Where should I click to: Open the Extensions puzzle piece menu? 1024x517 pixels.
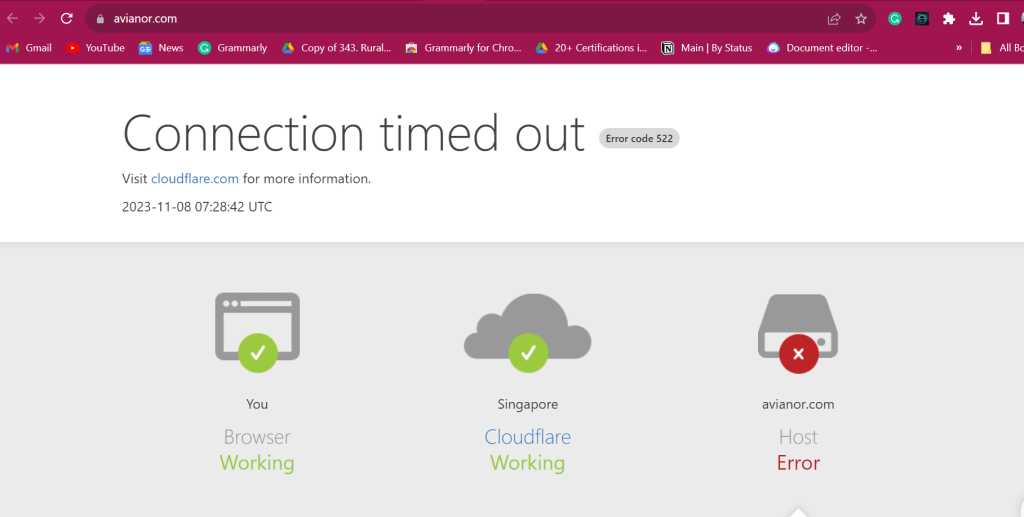(x=949, y=19)
